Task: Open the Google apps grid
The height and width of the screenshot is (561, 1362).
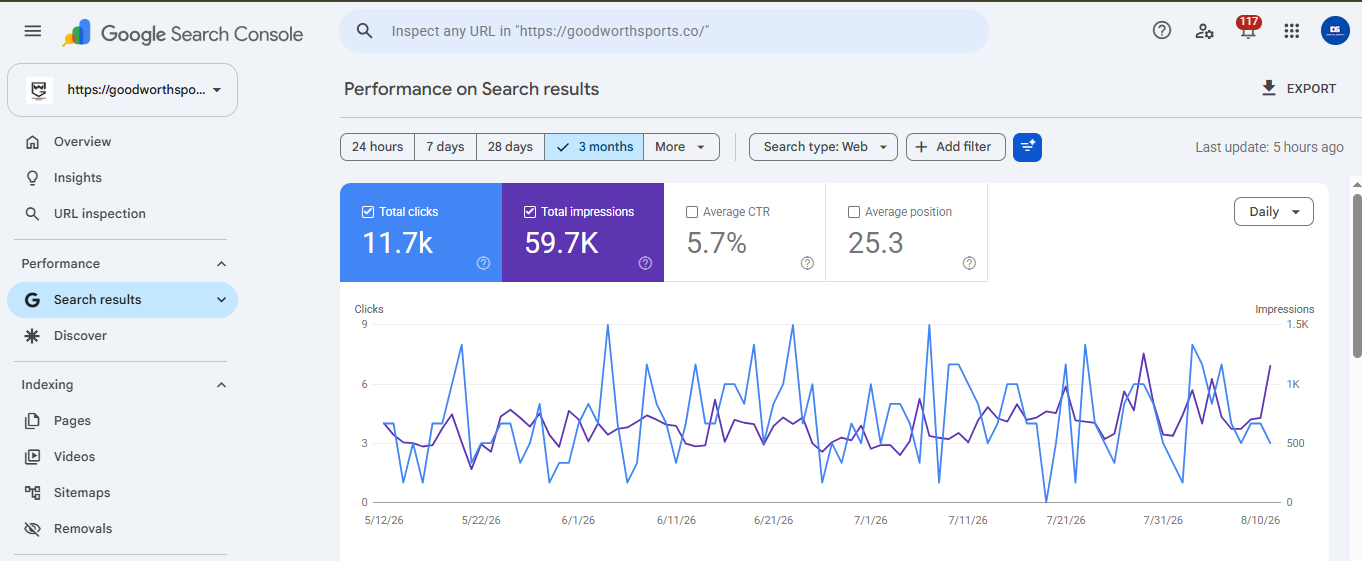Action: point(1292,31)
